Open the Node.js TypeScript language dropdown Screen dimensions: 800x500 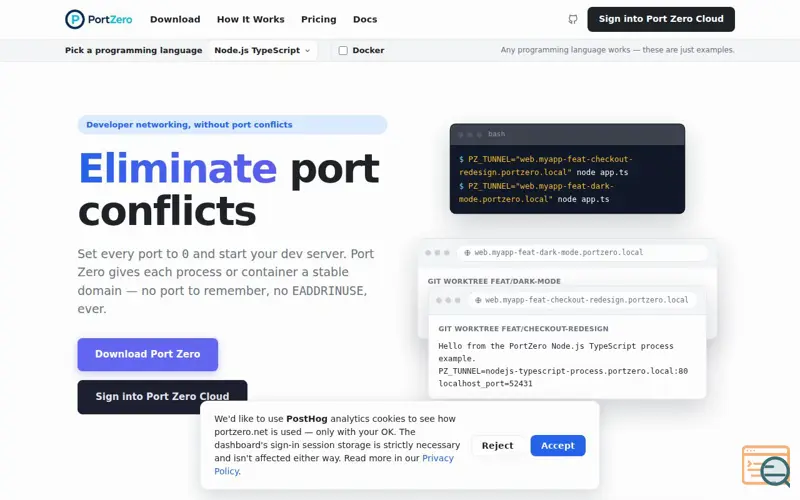click(x=262, y=51)
